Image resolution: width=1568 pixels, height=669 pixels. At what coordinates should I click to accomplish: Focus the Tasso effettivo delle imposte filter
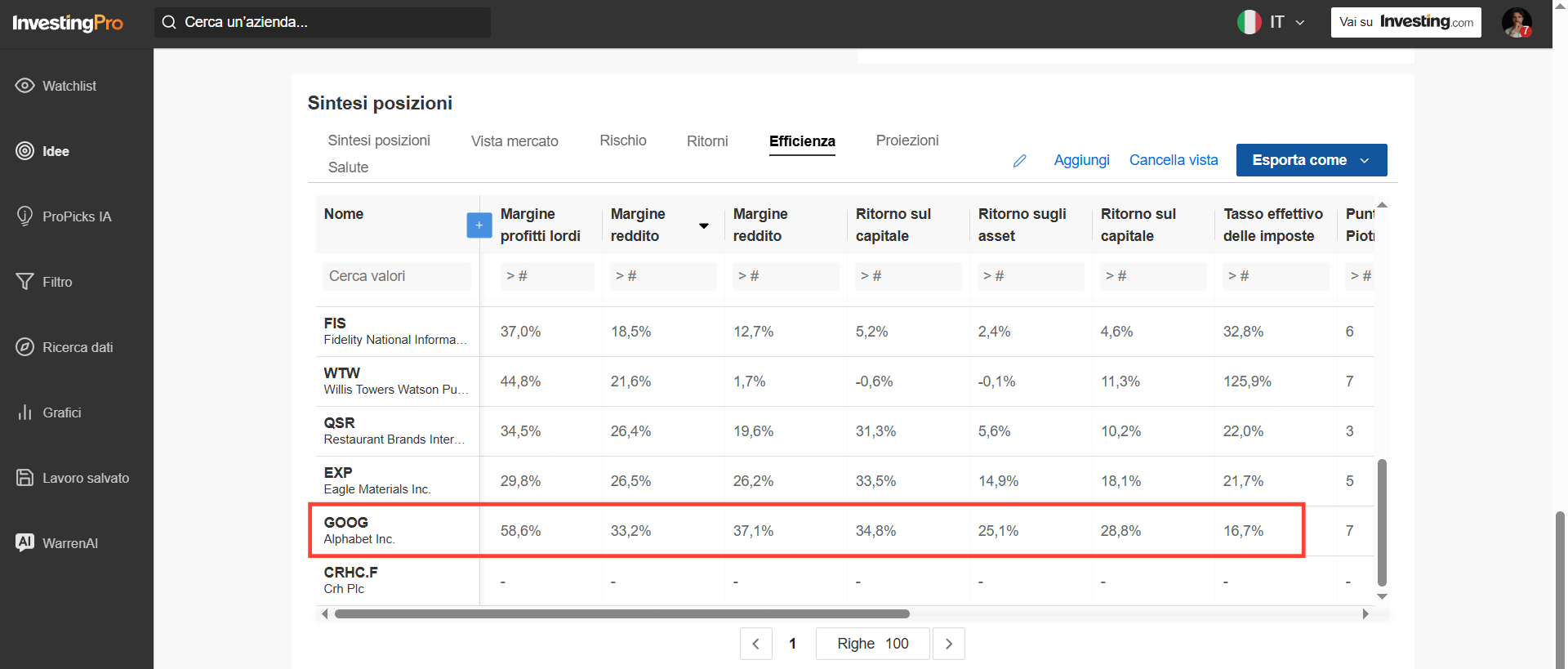(x=1276, y=276)
